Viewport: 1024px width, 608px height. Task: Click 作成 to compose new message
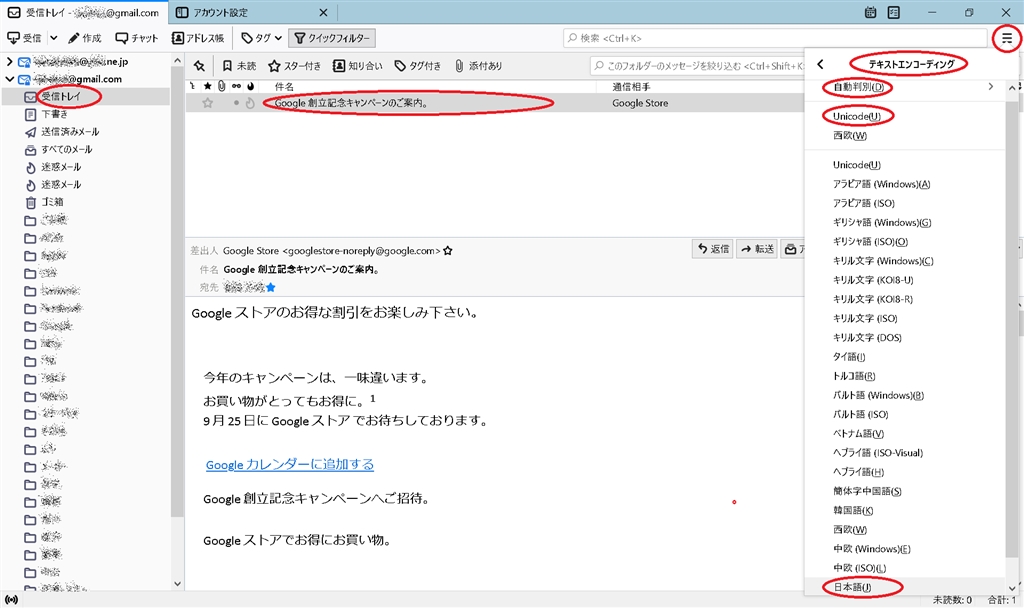click(x=85, y=38)
